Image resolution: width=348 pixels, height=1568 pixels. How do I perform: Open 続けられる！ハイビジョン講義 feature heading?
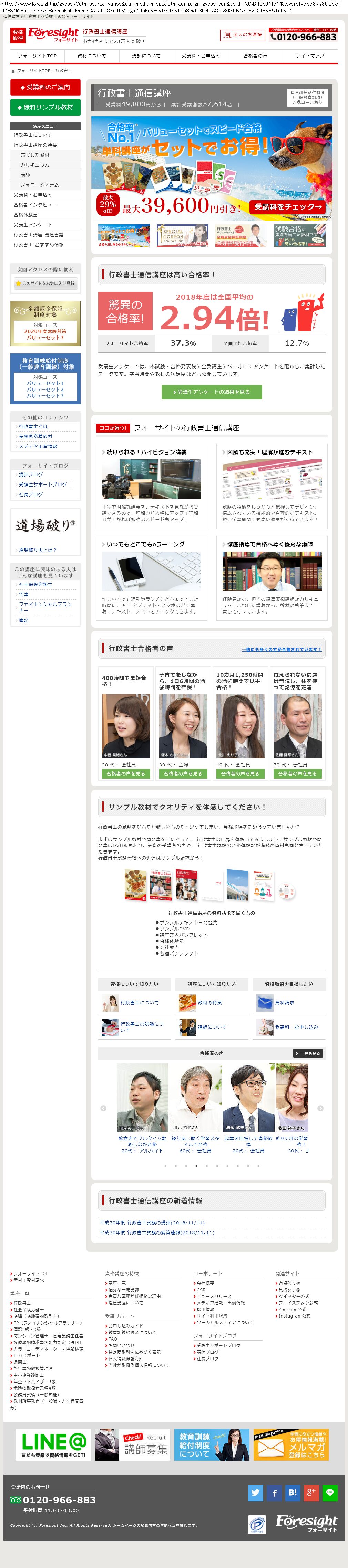pos(146,452)
